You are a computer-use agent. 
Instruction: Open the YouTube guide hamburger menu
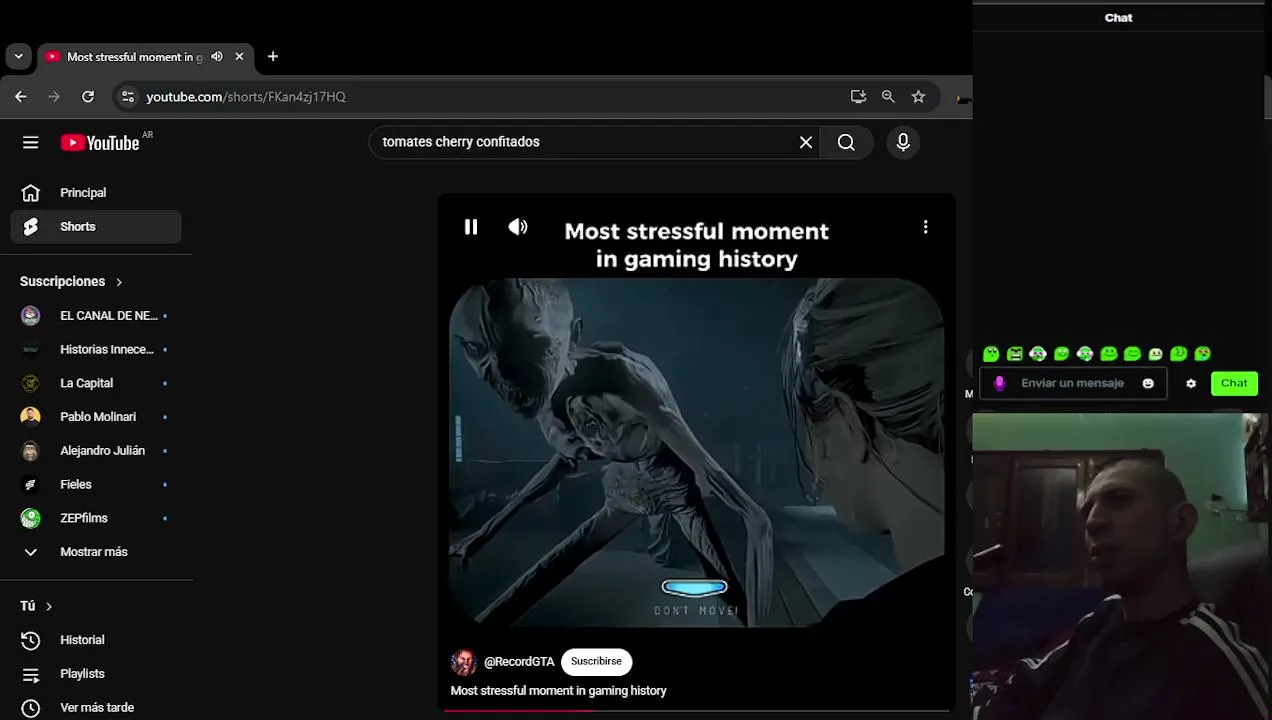[x=31, y=143]
